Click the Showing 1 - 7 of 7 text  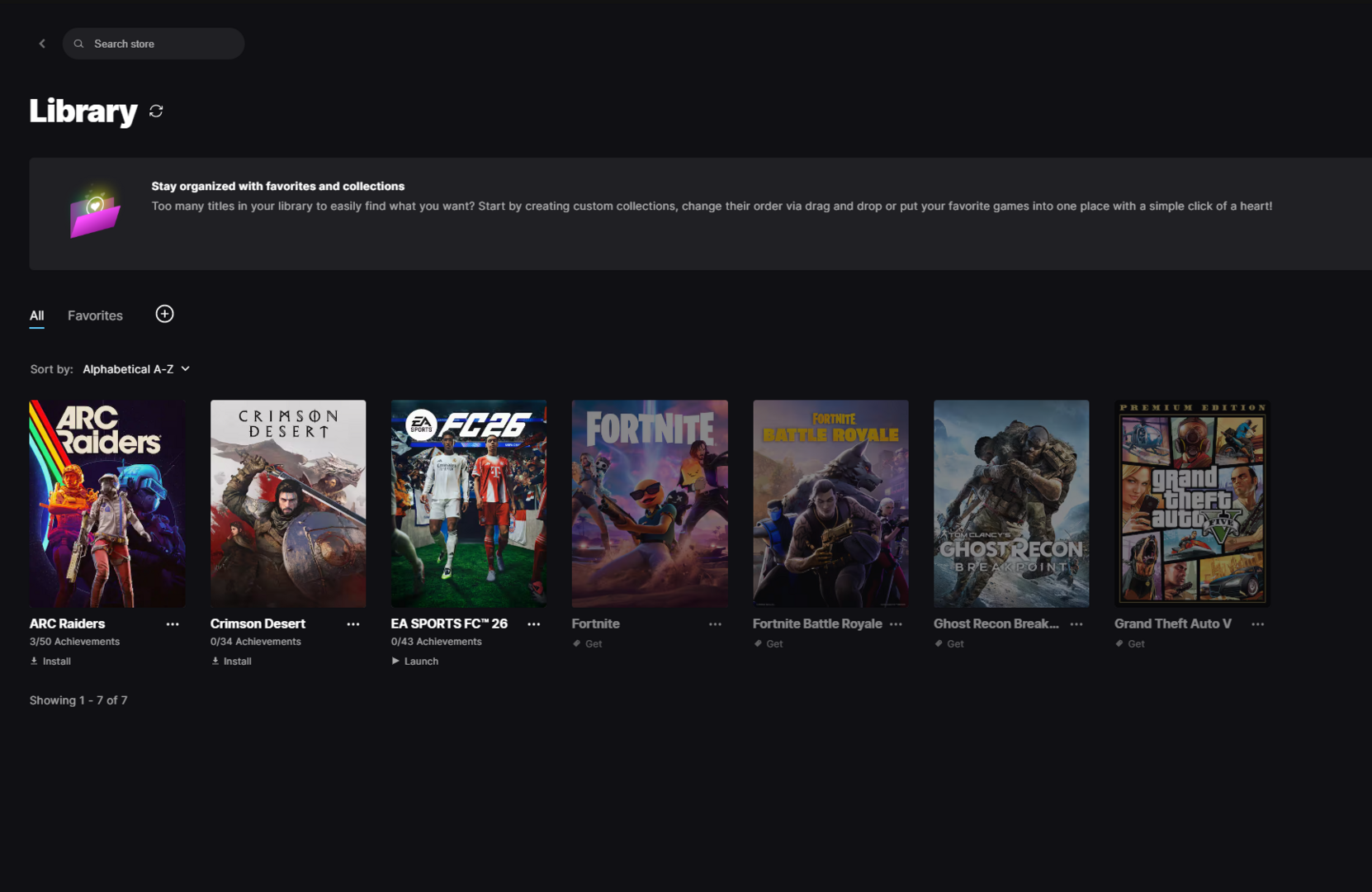tap(78, 700)
